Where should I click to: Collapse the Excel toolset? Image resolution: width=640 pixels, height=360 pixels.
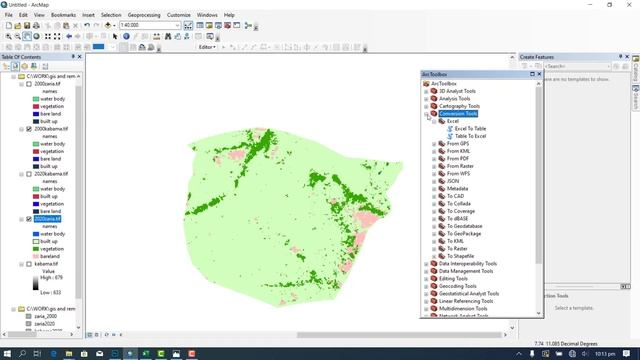[434, 121]
